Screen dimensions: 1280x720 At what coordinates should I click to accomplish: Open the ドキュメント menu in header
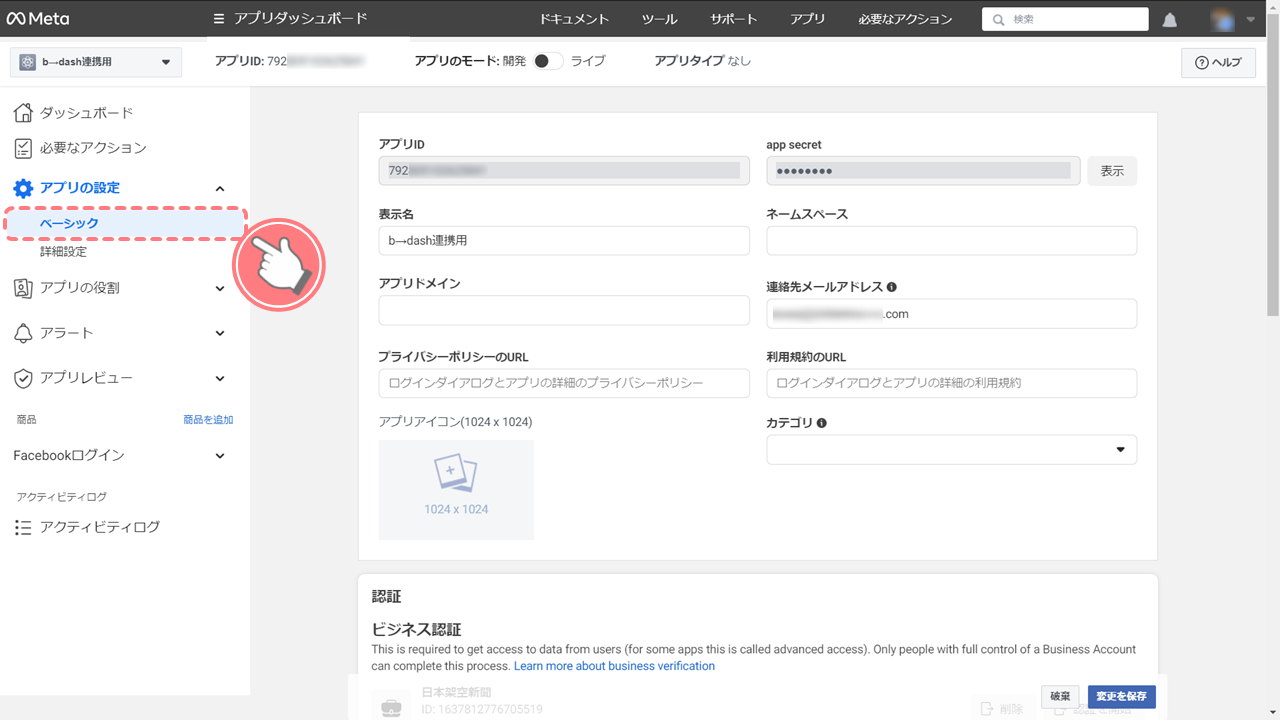pyautogui.click(x=573, y=19)
